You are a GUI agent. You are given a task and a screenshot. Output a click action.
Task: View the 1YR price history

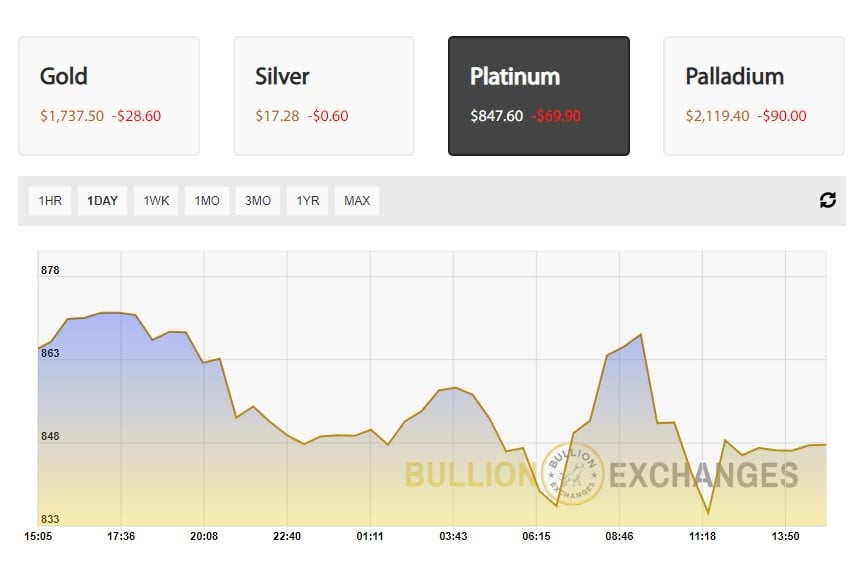tap(308, 201)
